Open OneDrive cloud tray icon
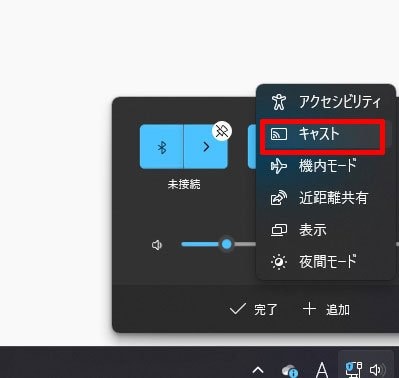Viewport: 399px width, 378px height. [290, 370]
